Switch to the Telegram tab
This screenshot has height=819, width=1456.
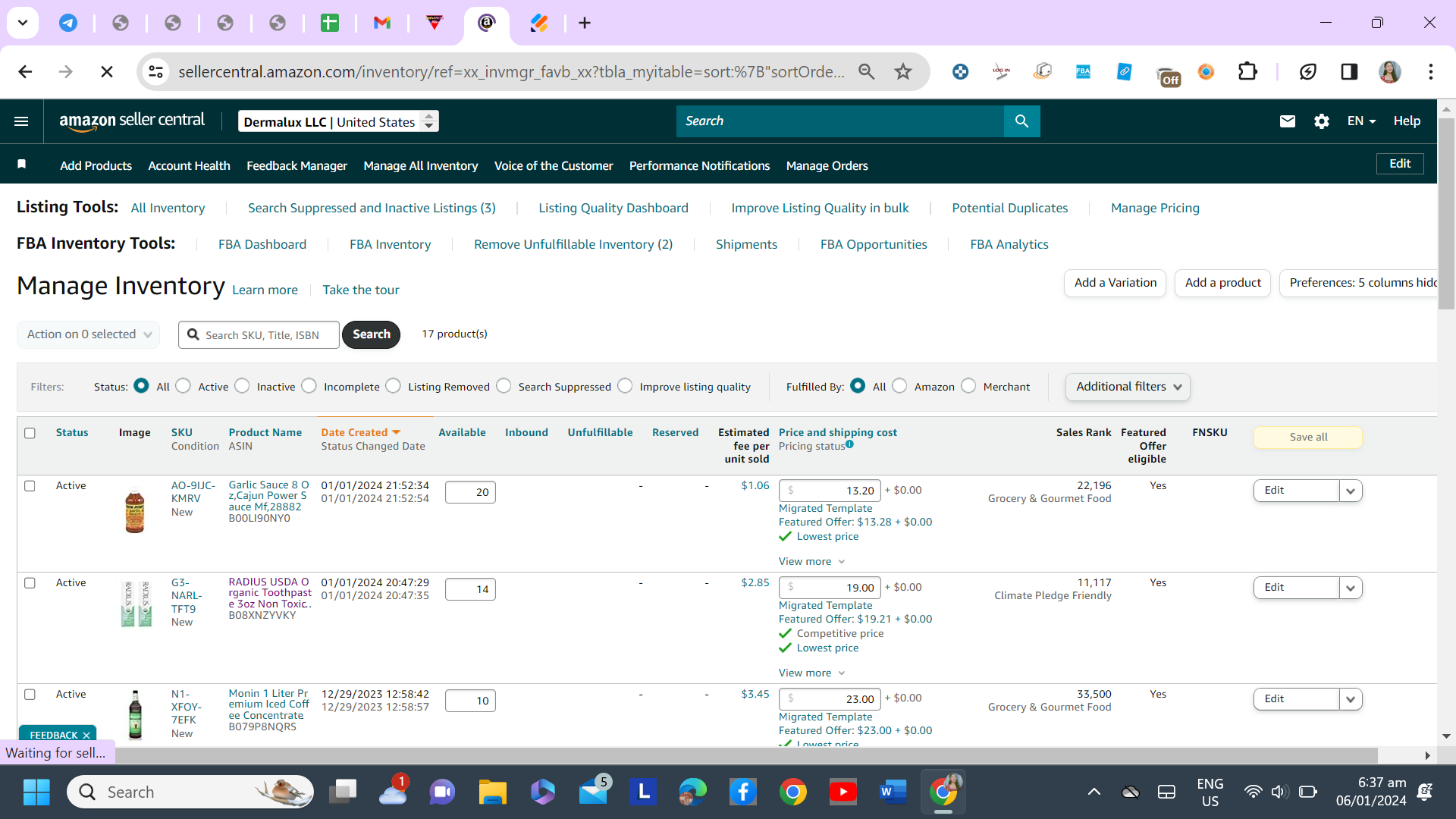click(x=68, y=23)
